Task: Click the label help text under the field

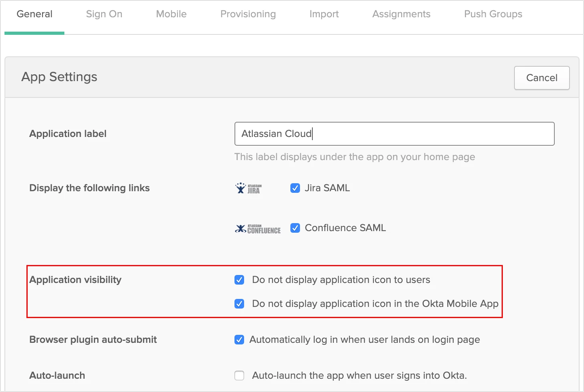Action: 355,157
